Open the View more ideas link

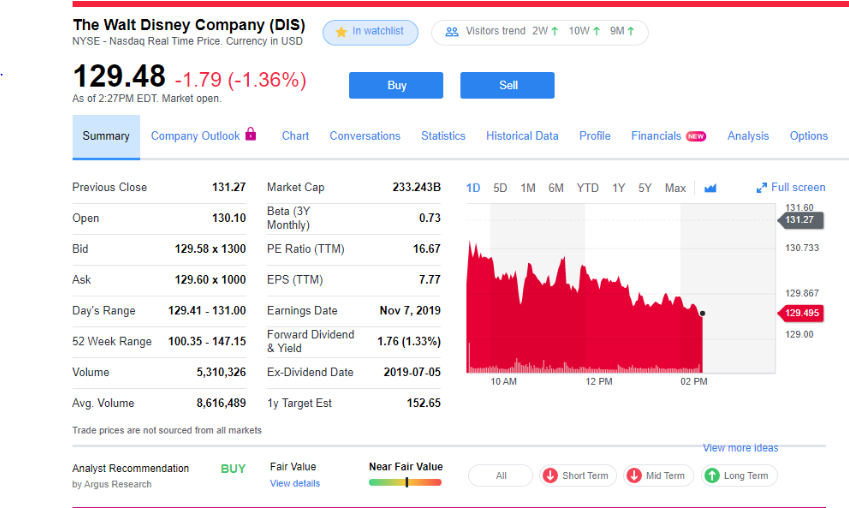[x=740, y=448]
